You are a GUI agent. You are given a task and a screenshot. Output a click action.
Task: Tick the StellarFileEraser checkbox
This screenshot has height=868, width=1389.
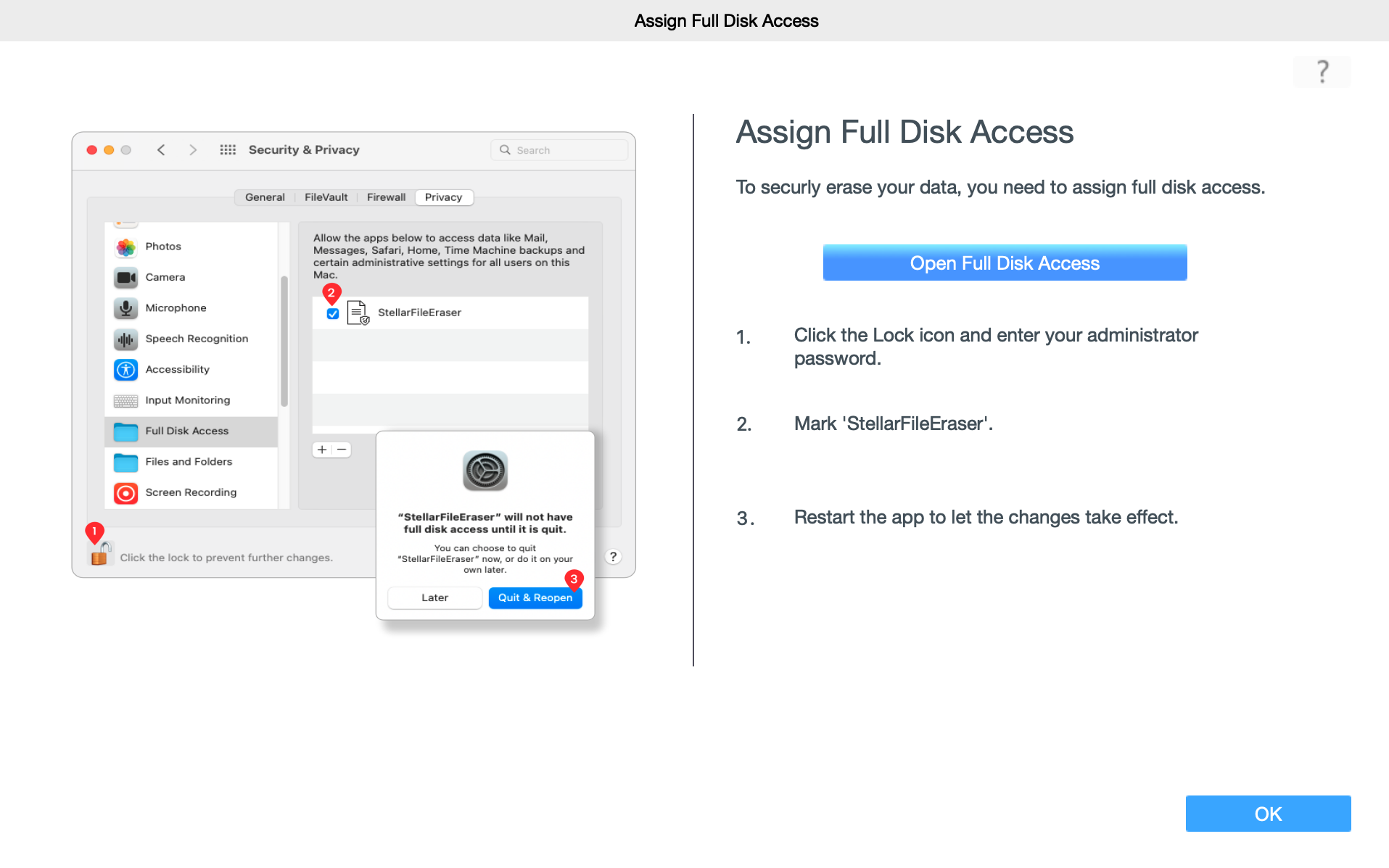point(333,313)
